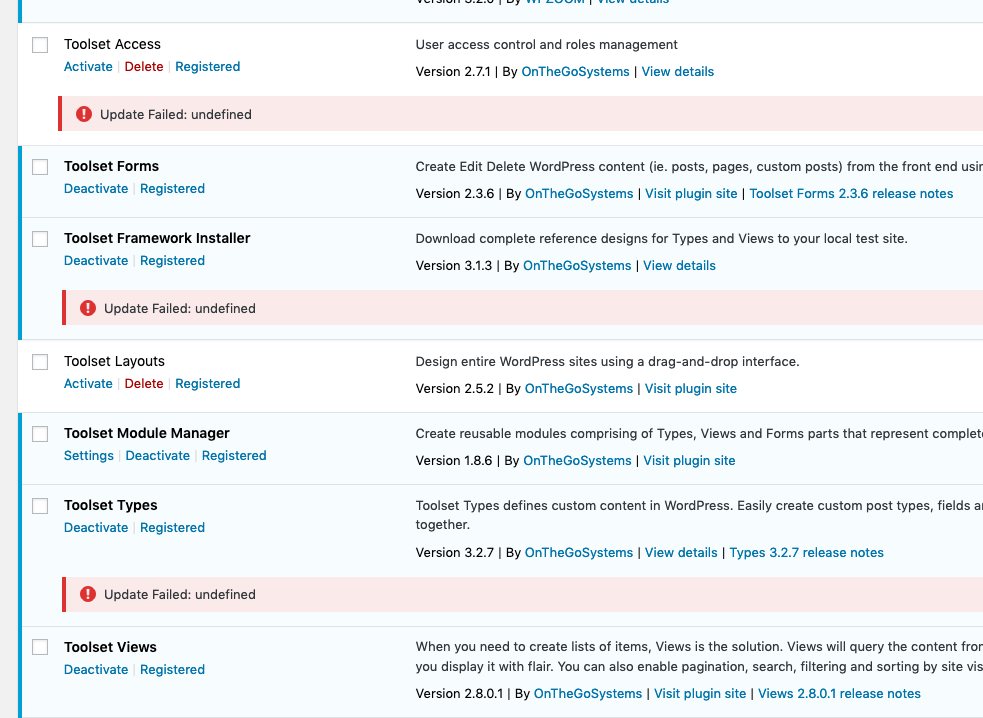Viewport: 983px width, 718px height.
Task: Check the Toolset Module Manager checkbox
Action: pos(40,434)
